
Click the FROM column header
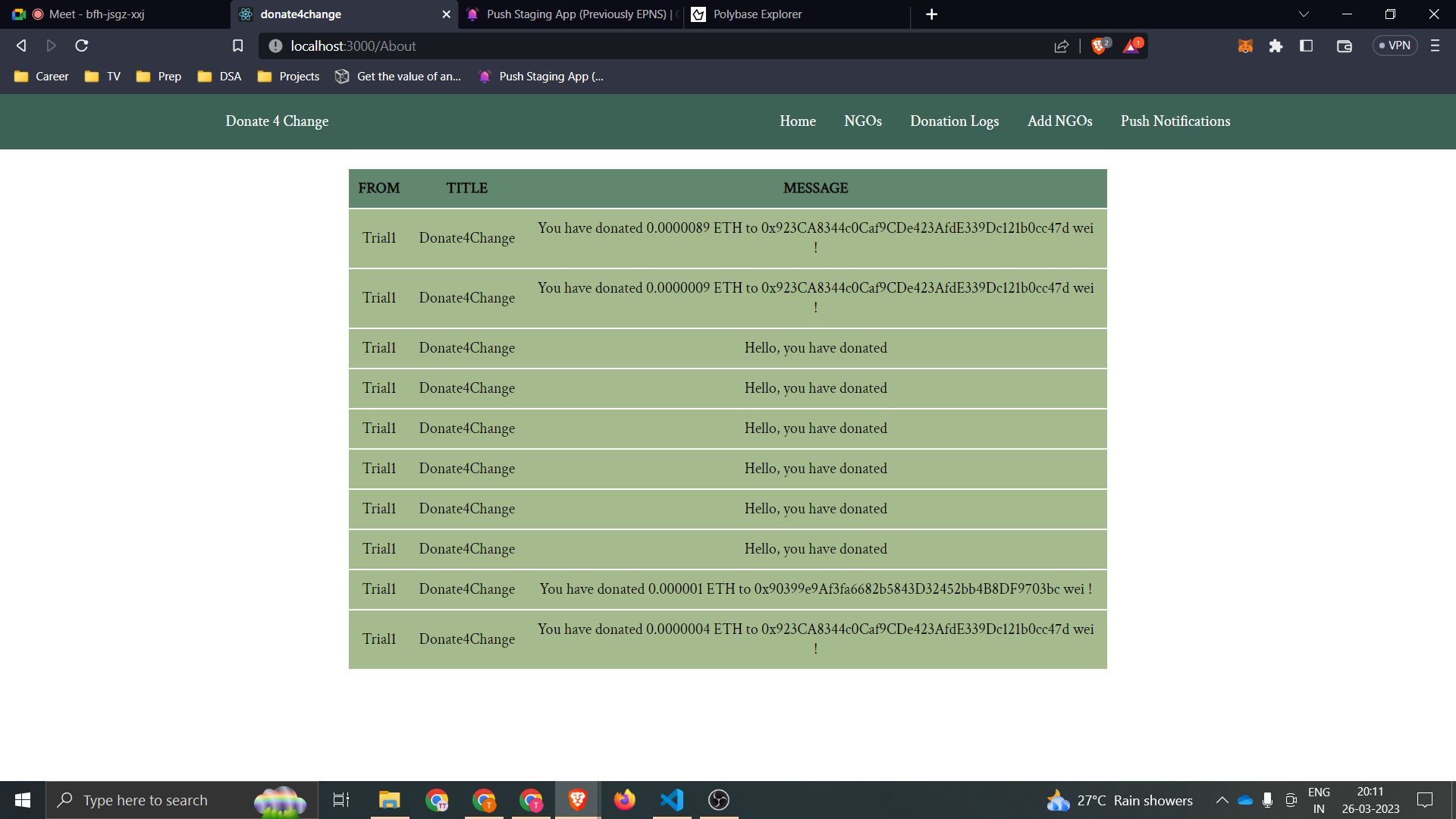point(379,188)
